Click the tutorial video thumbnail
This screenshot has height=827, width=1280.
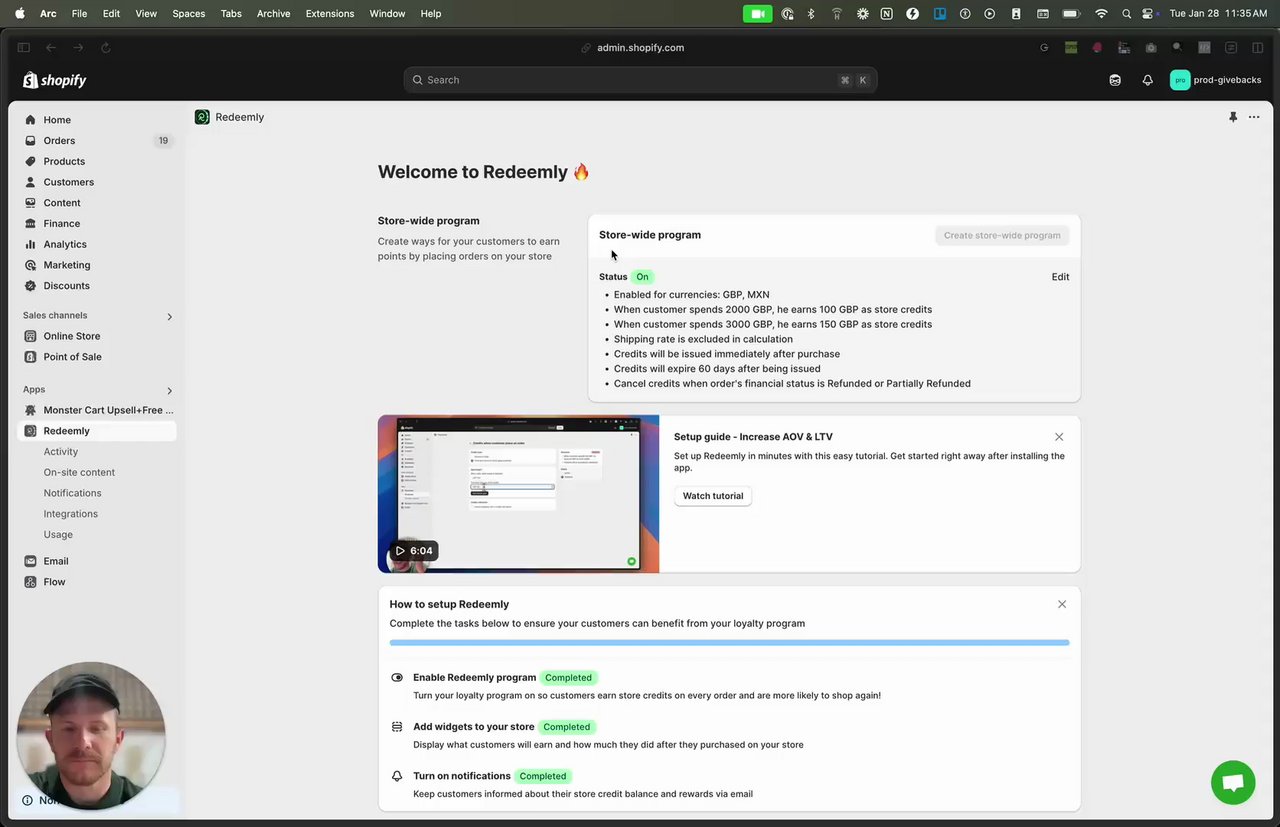click(518, 494)
